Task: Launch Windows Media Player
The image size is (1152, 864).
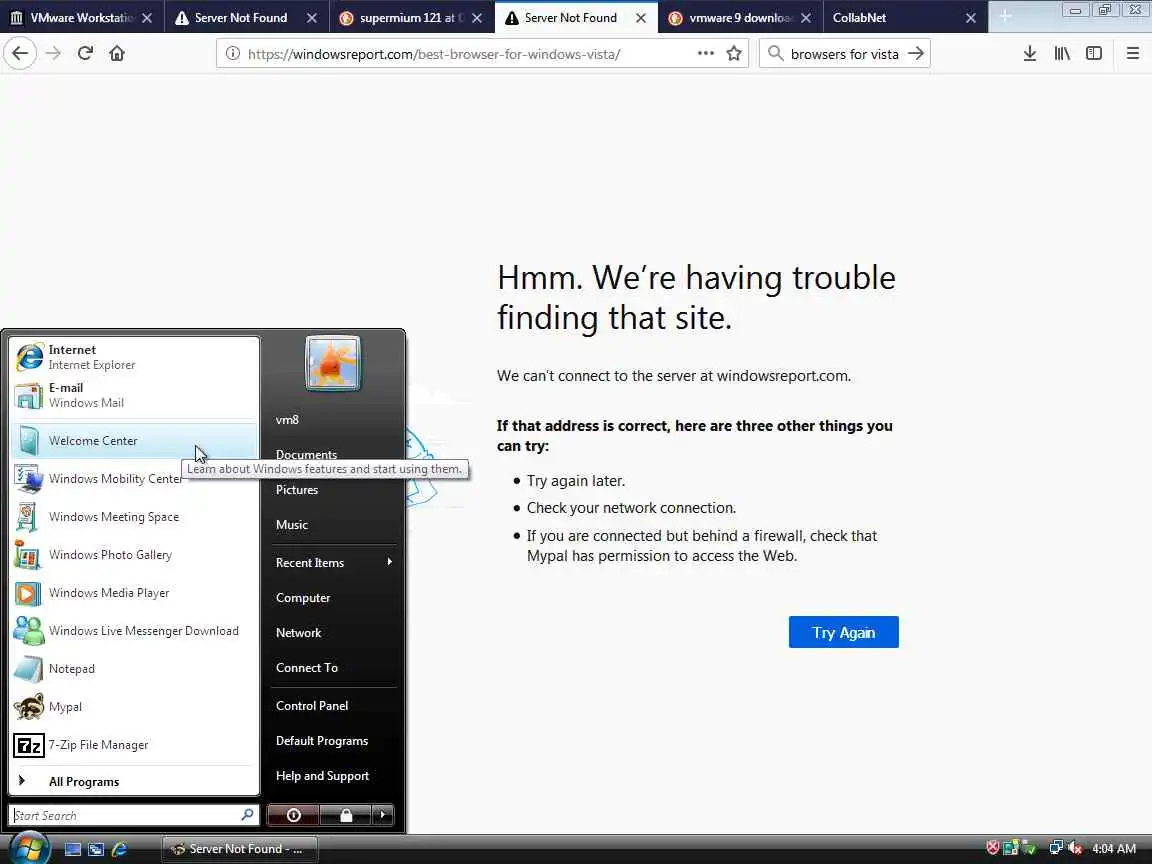Action: click(134, 593)
